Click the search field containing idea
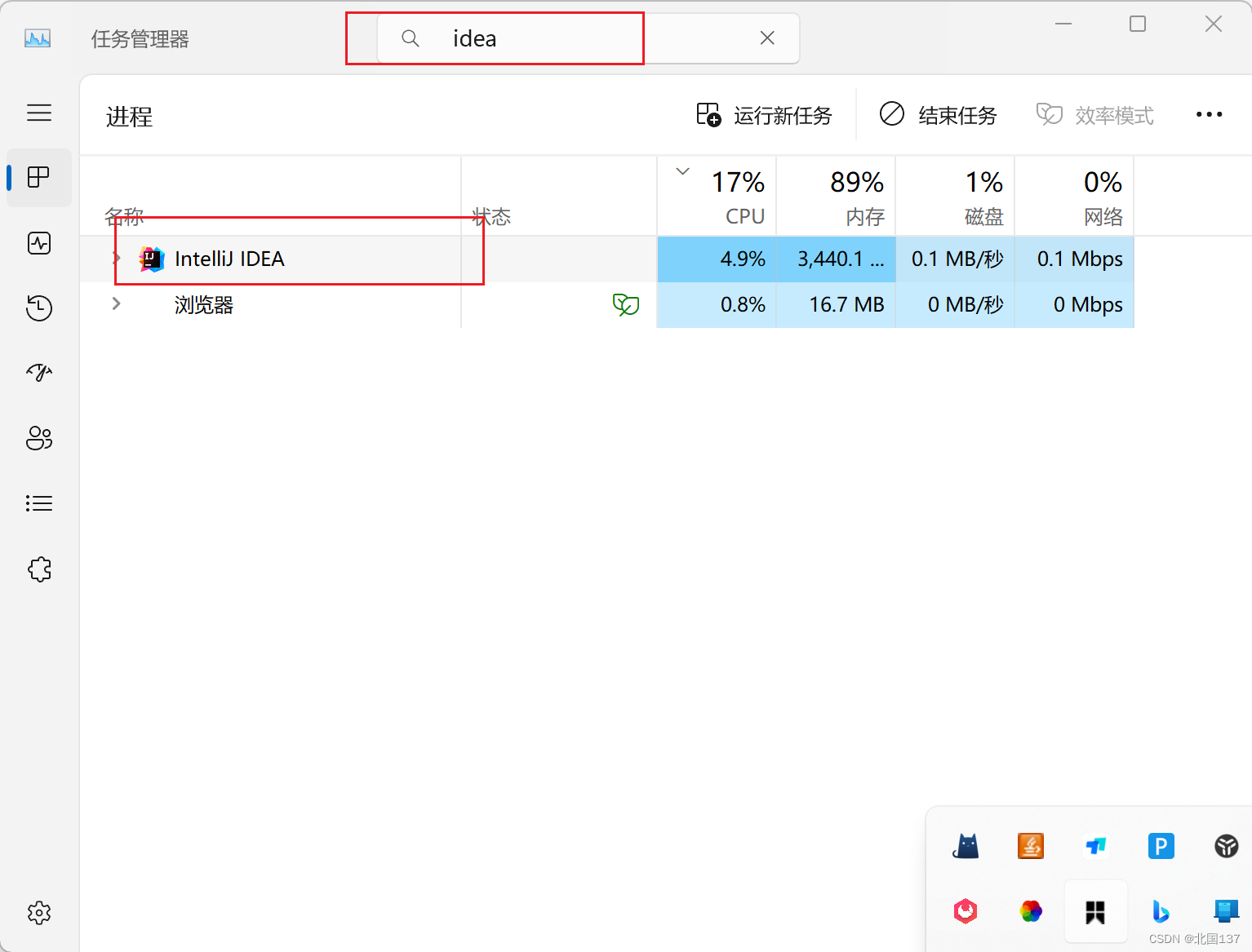This screenshot has width=1252, height=952. pos(588,38)
